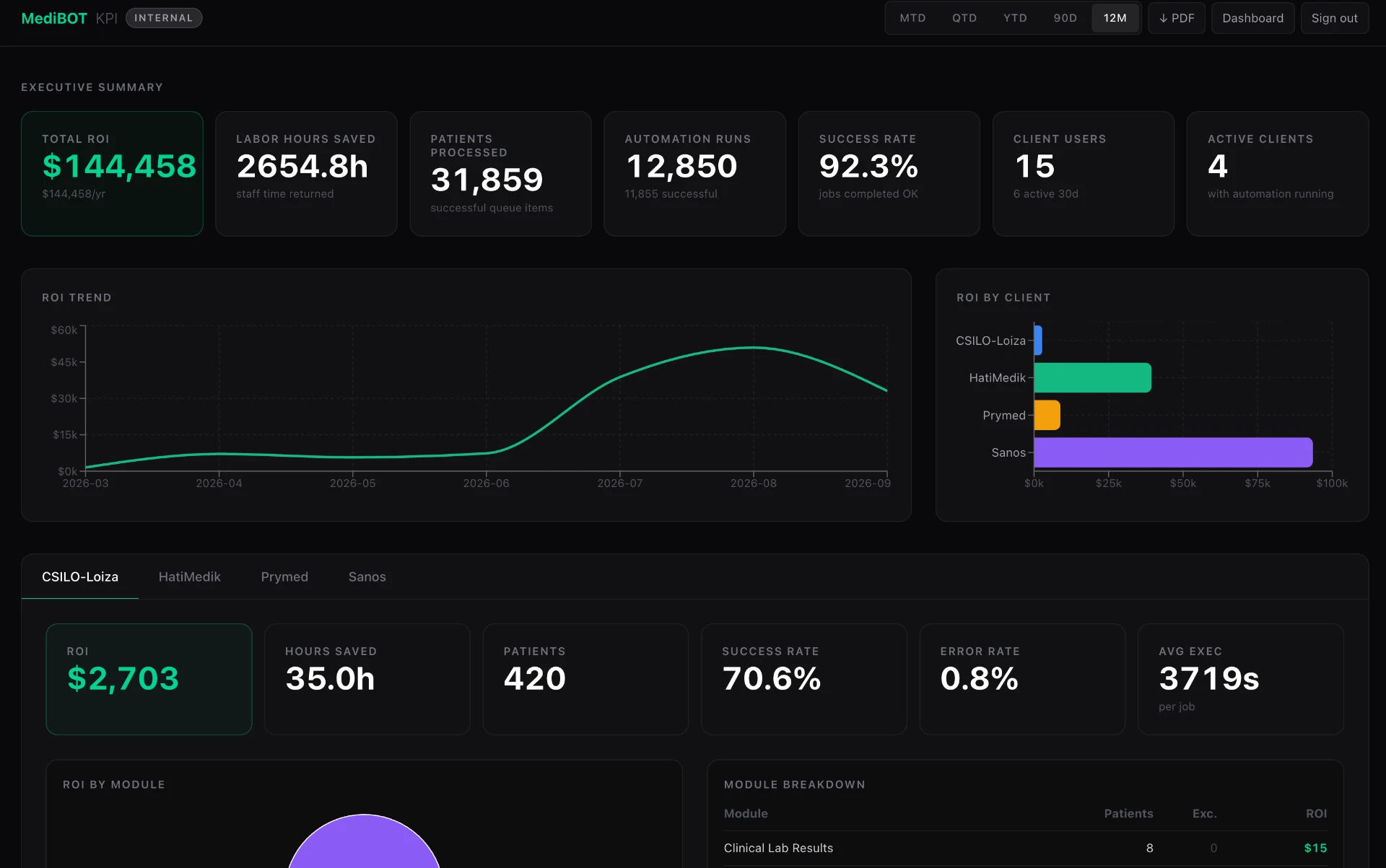Click the $15 ROI value

point(1315,848)
